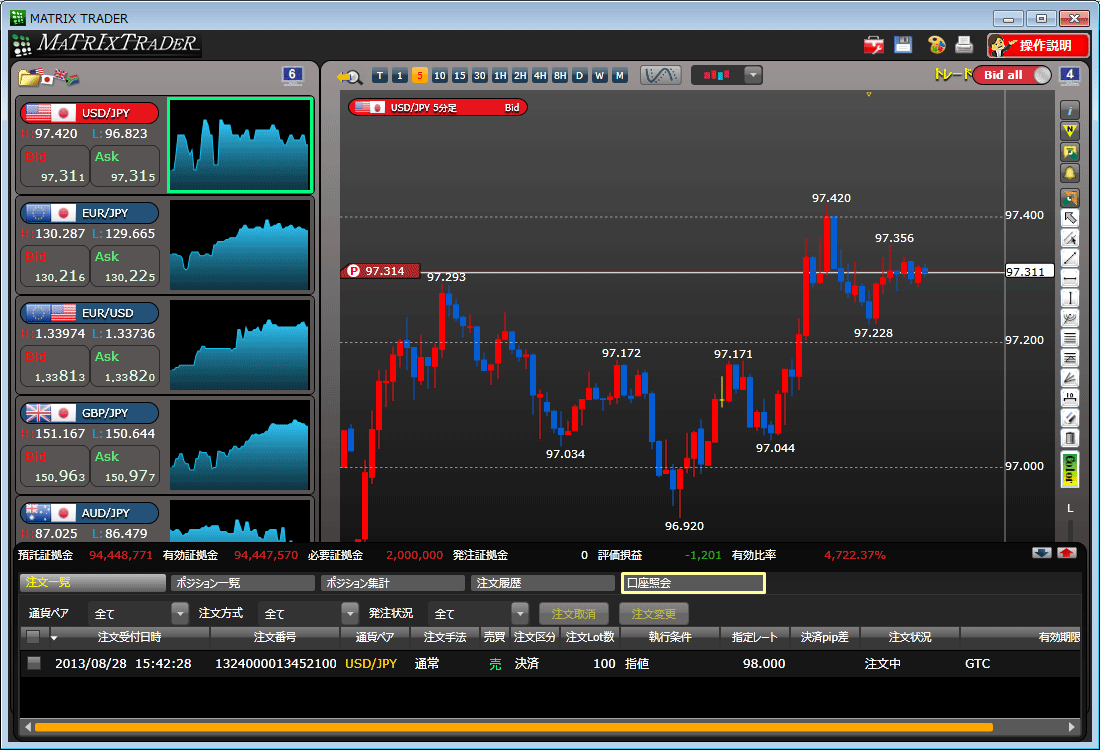Click the EUR/JPY Ask price 130.225

click(x=125, y=267)
